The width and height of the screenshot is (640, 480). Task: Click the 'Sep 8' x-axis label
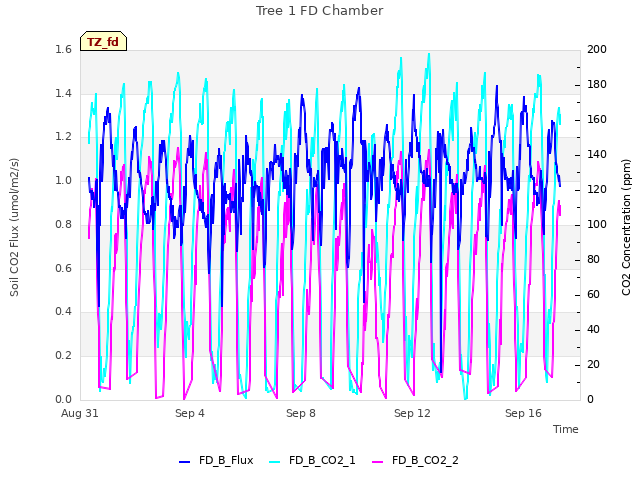301,413
